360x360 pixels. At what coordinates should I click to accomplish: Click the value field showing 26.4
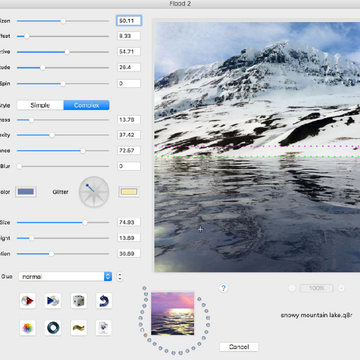129,67
